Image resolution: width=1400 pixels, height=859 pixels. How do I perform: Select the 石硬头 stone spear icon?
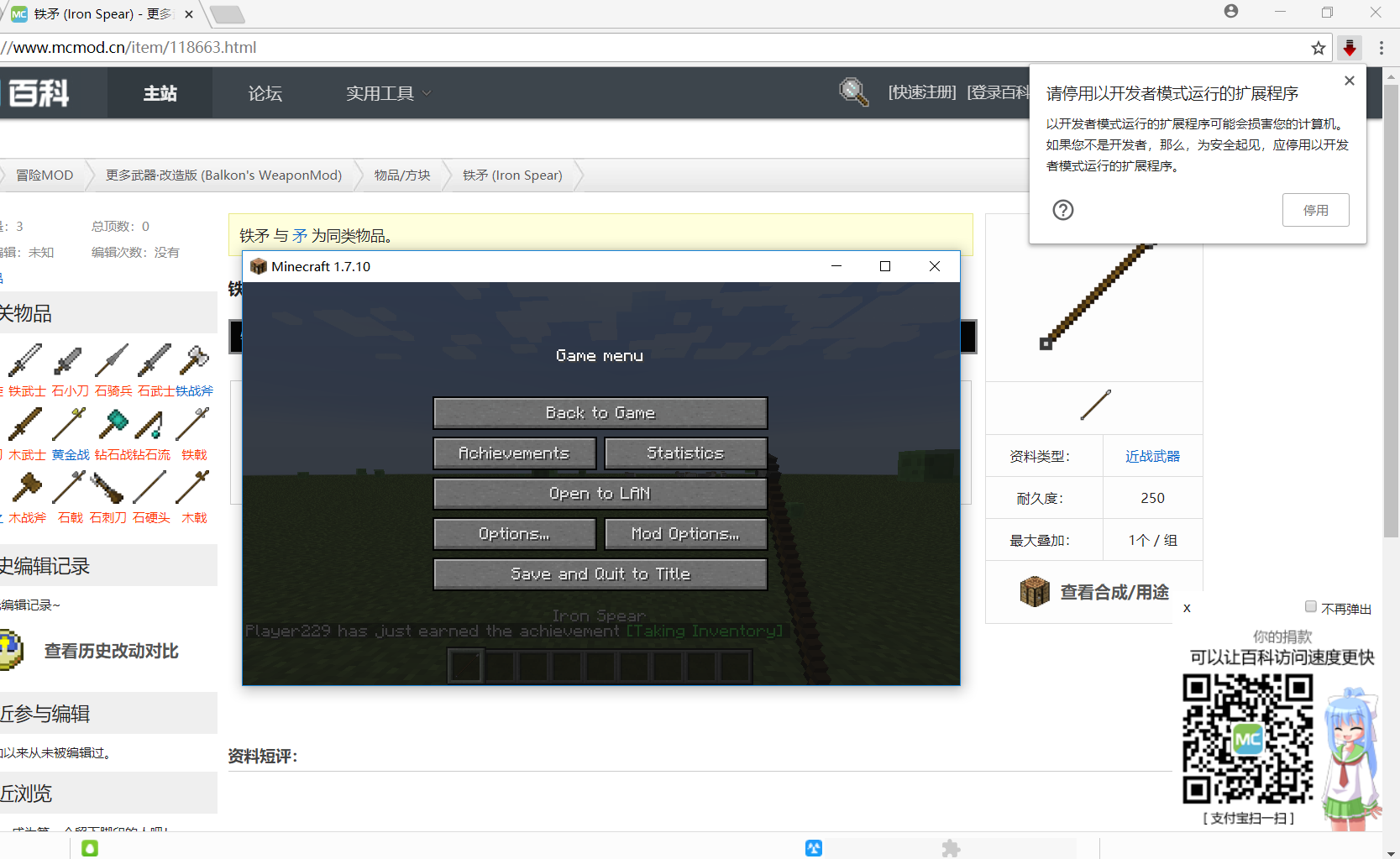pos(151,487)
